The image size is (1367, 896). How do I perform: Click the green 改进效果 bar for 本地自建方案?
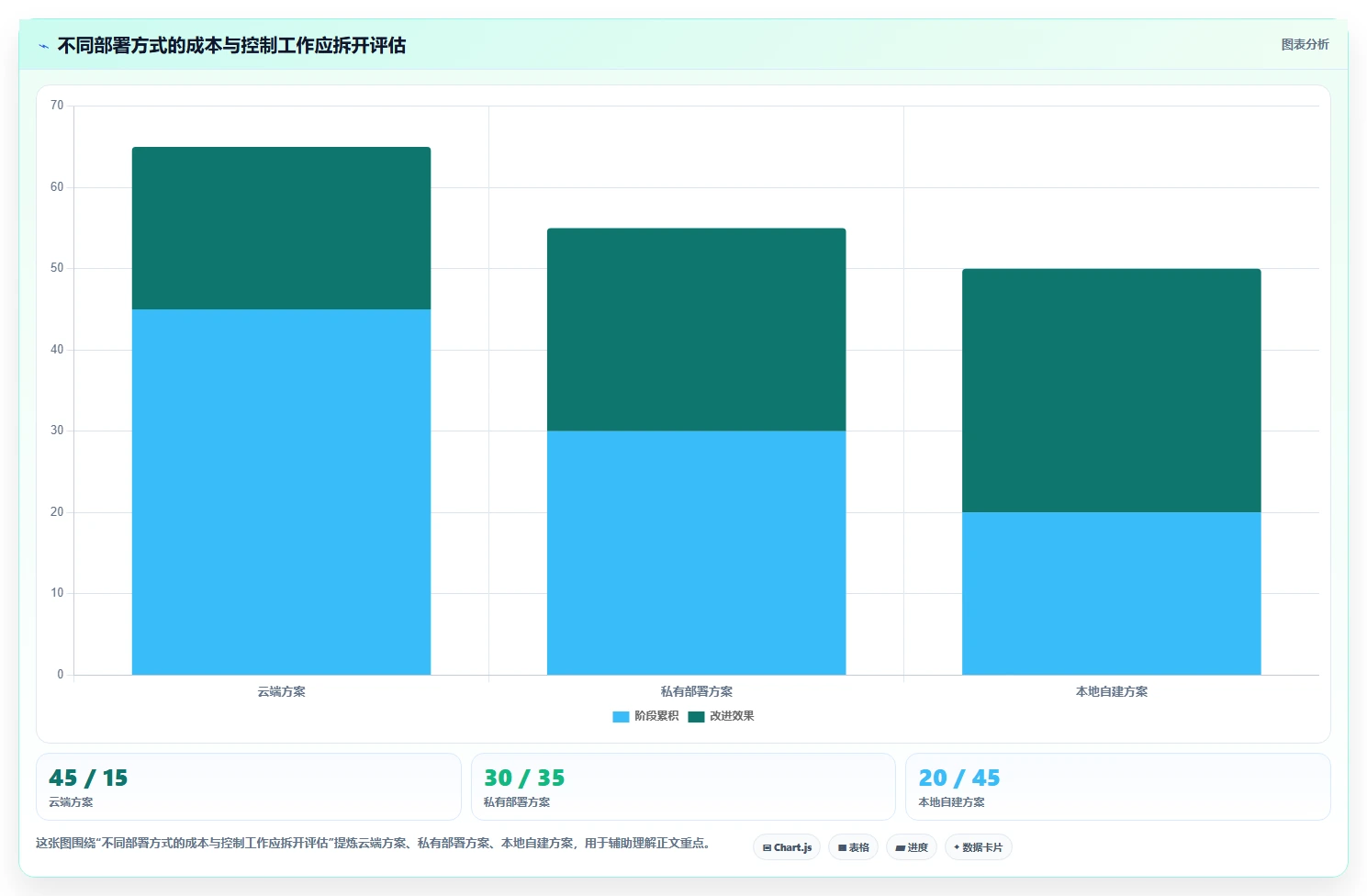pyautogui.click(x=1111, y=390)
